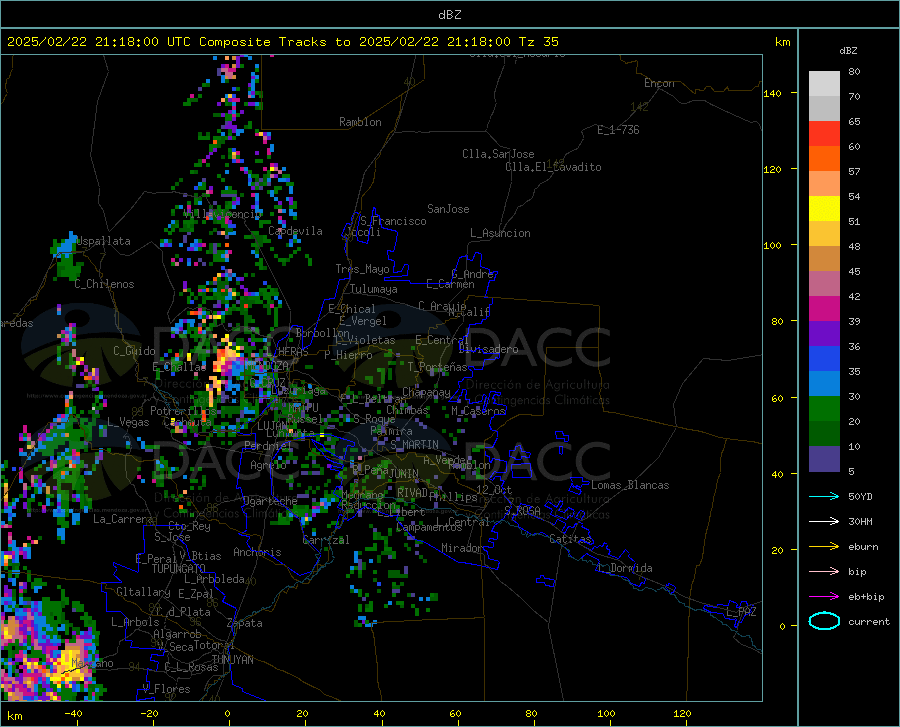Click the 'E_1-736' map label
The image size is (900, 727).
coord(618,130)
